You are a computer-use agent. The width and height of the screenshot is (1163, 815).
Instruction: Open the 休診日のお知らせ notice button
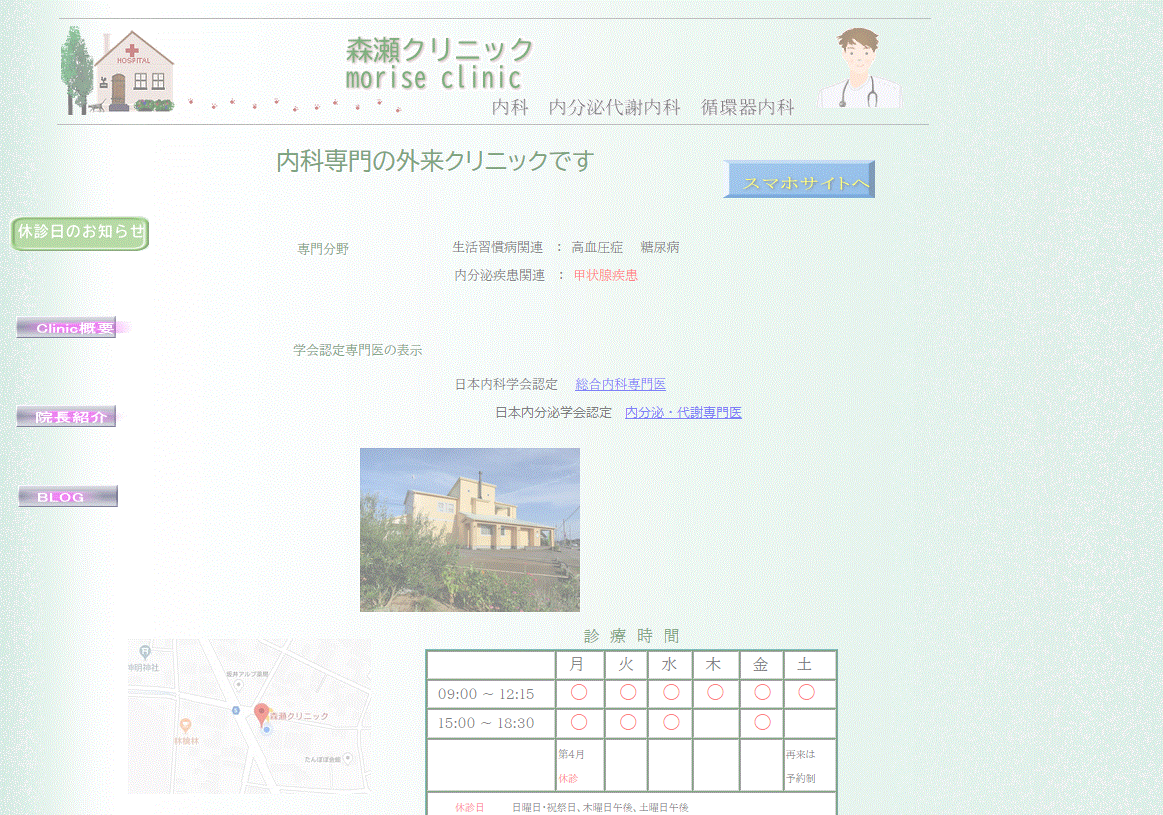click(80, 233)
